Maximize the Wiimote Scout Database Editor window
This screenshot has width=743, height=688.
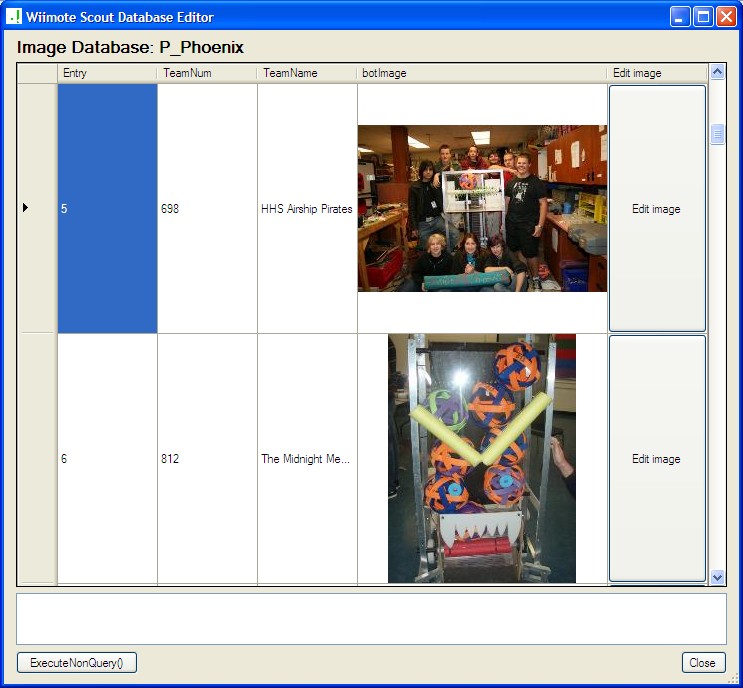703,17
